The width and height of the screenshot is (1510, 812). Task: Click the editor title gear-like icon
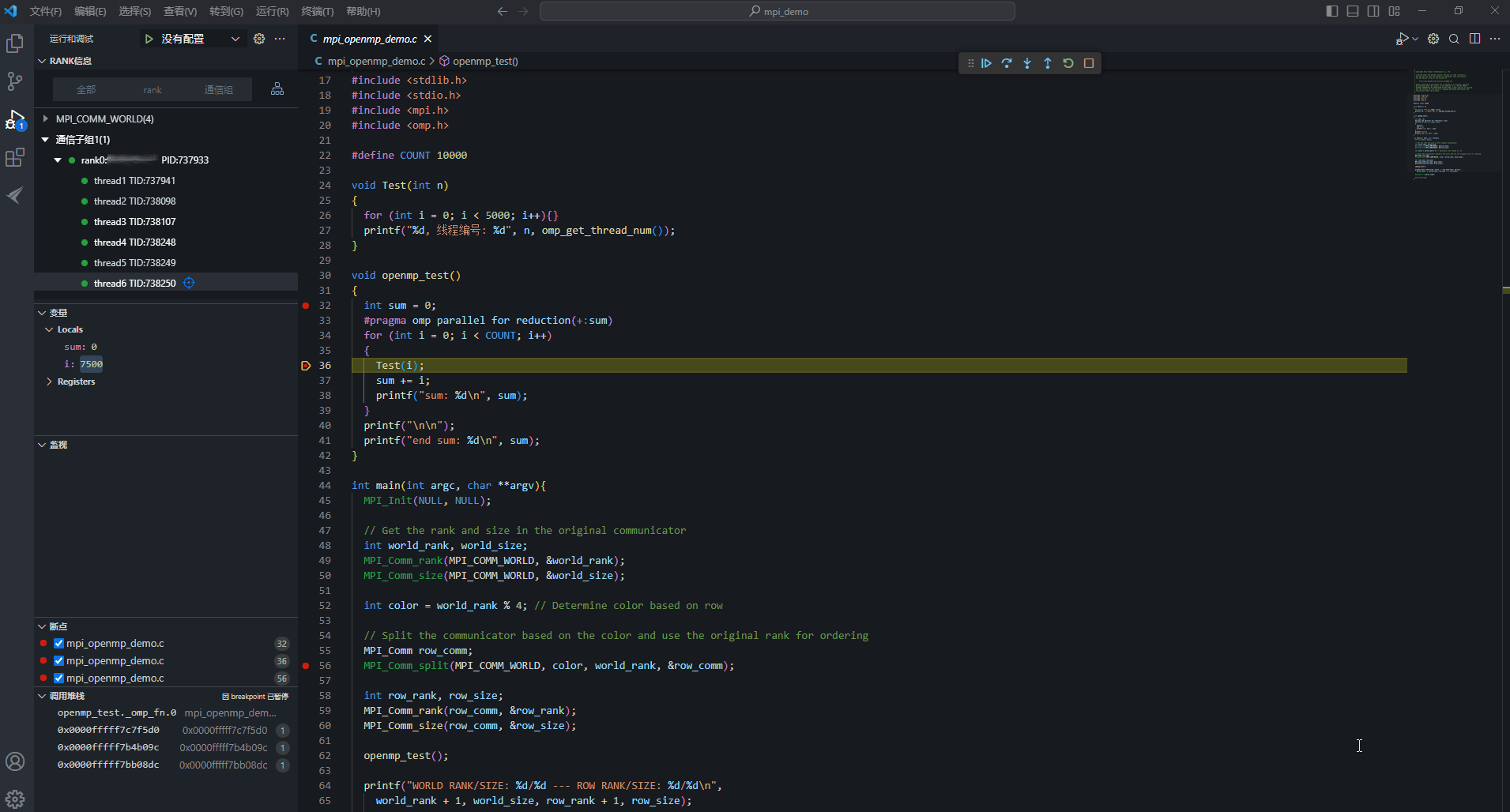click(x=1433, y=39)
